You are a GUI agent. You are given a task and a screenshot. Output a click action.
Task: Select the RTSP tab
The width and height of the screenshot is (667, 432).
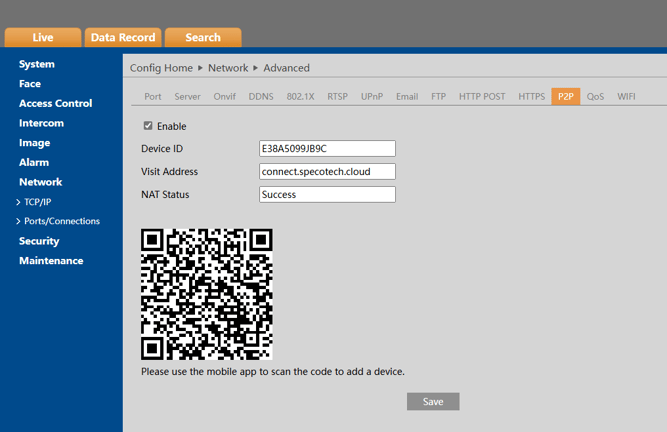pos(337,97)
